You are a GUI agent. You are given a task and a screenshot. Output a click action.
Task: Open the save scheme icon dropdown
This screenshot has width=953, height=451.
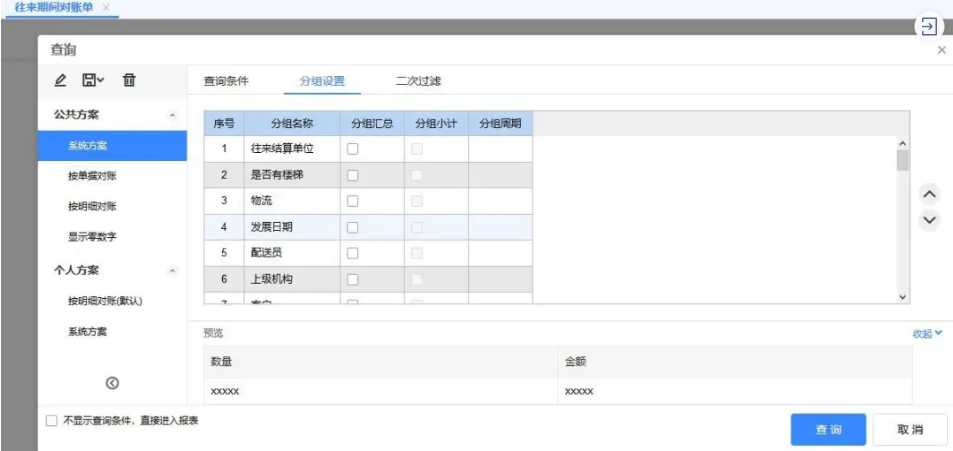coord(93,80)
